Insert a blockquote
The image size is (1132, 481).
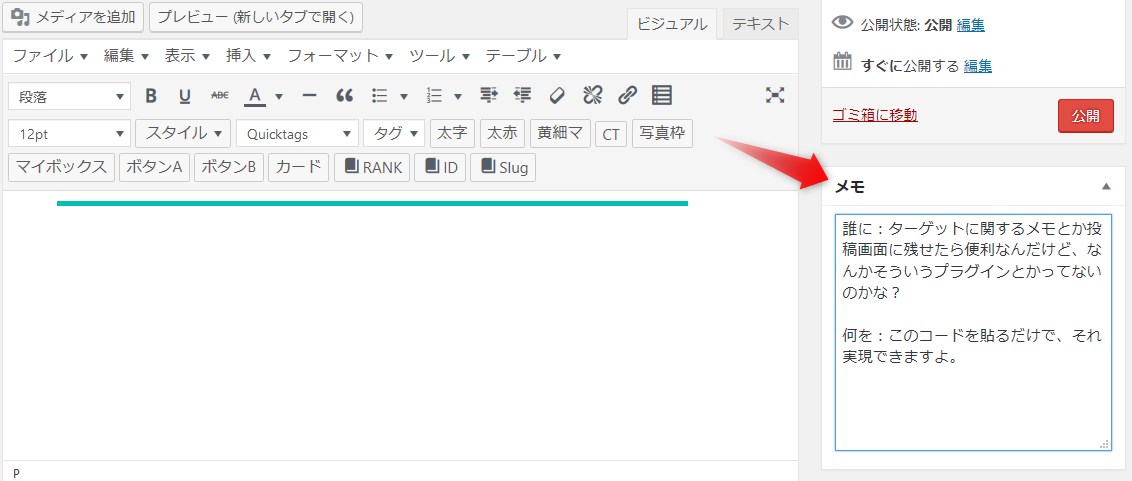345,96
